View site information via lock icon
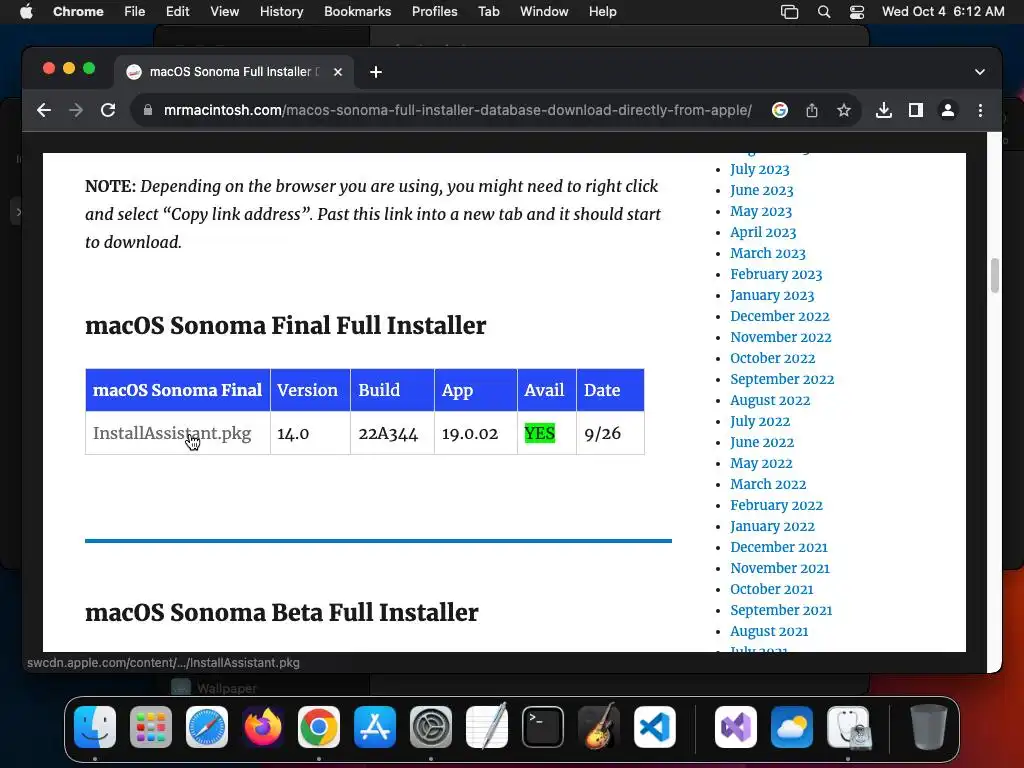This screenshot has height=768, width=1024. tap(148, 110)
